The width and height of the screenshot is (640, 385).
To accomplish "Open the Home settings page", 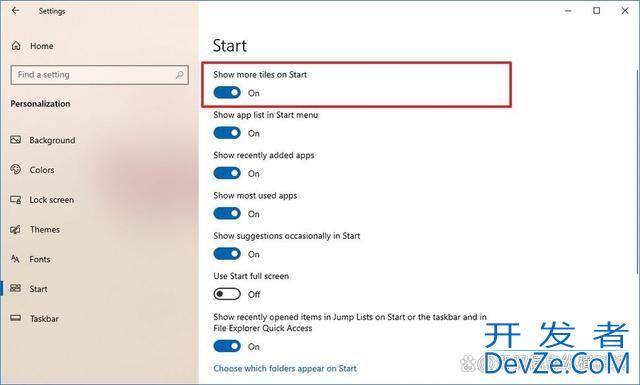I will coord(42,46).
